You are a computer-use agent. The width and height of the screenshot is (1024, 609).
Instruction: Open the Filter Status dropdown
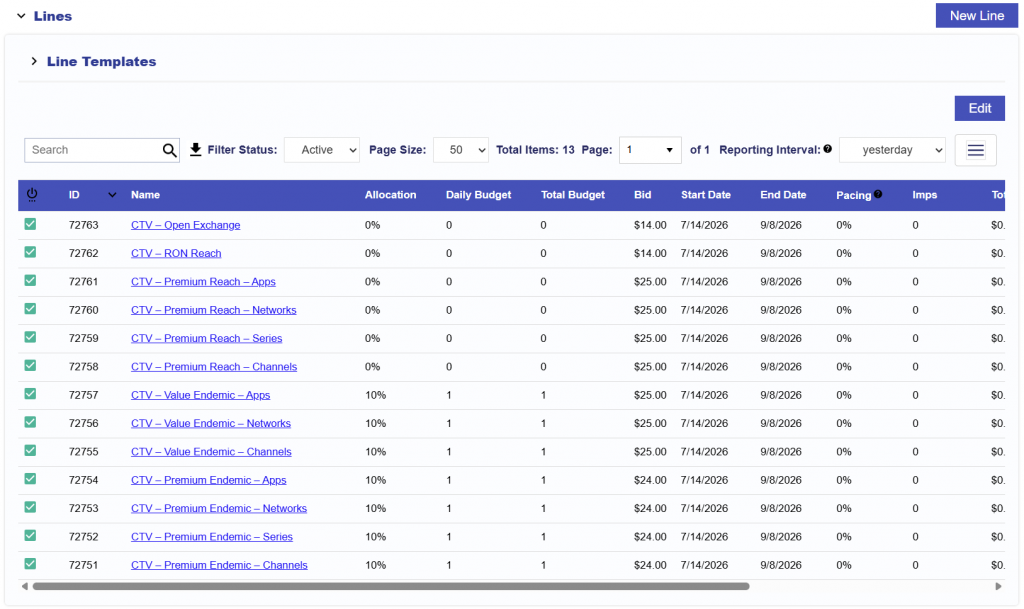coord(322,150)
